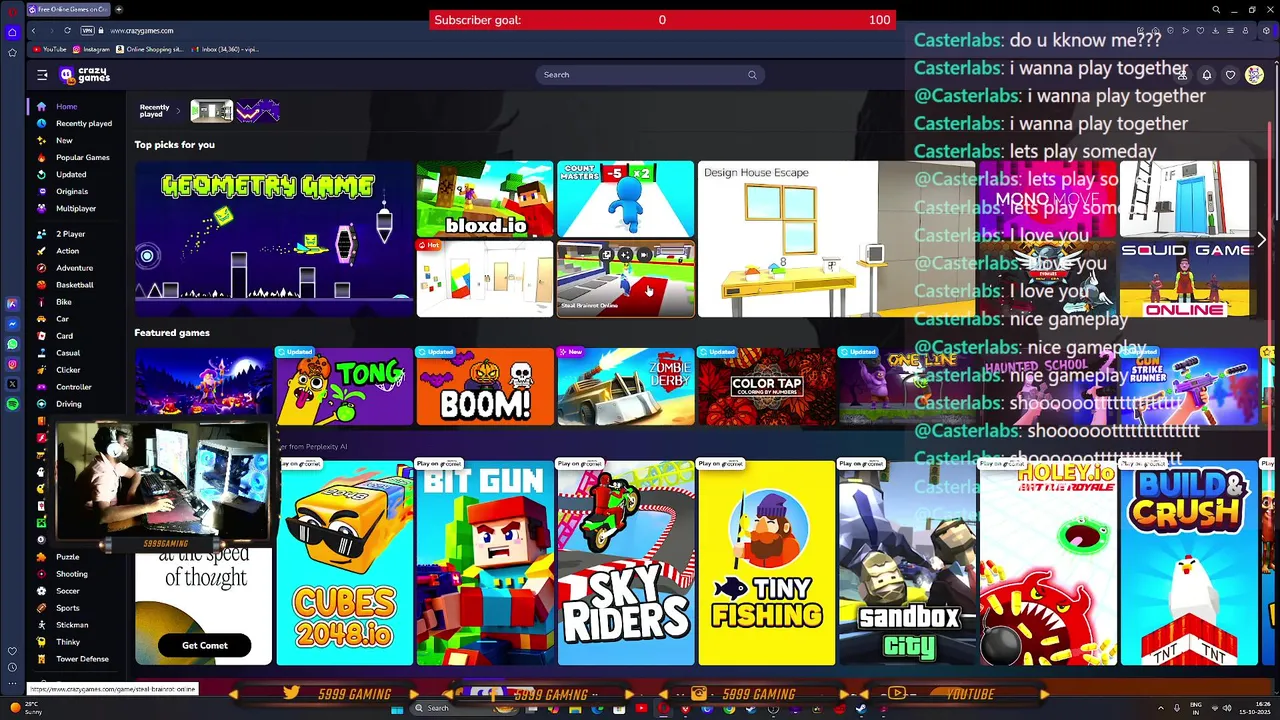
Task: Click the CrazyGames logo
Action: pyautogui.click(x=85, y=75)
